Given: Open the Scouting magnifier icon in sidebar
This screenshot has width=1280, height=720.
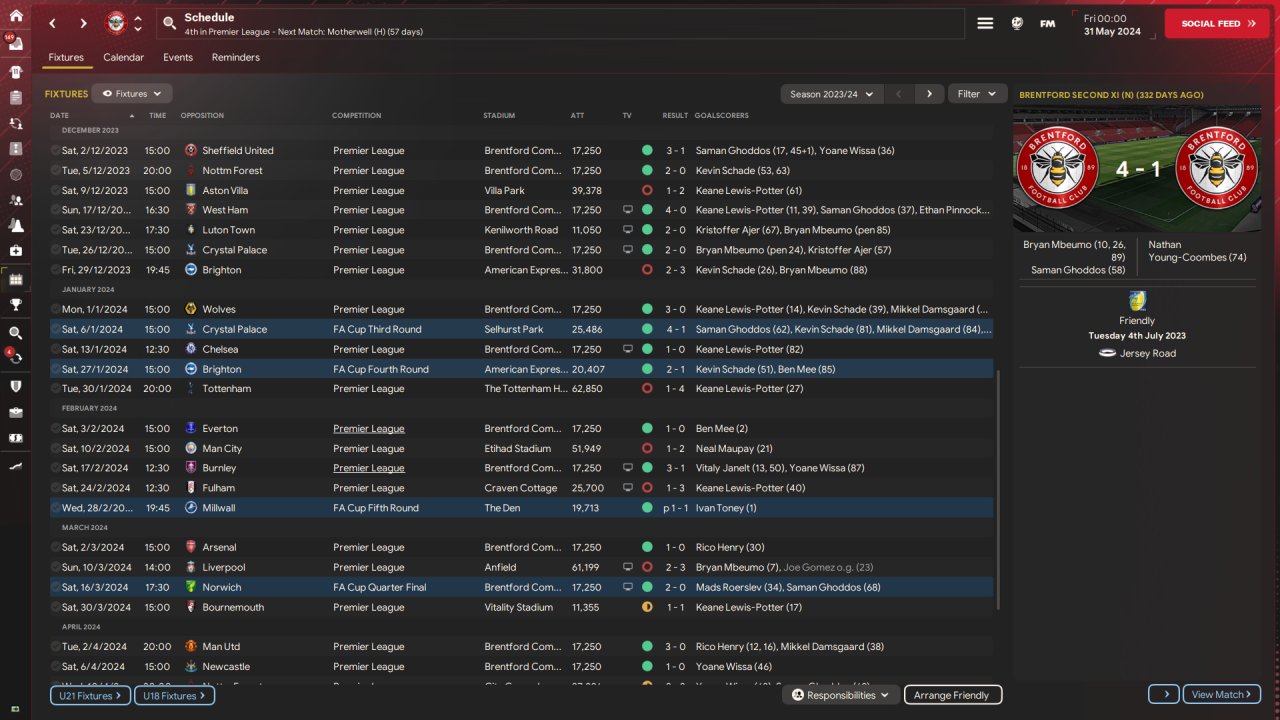Looking at the screenshot, I should (15, 333).
